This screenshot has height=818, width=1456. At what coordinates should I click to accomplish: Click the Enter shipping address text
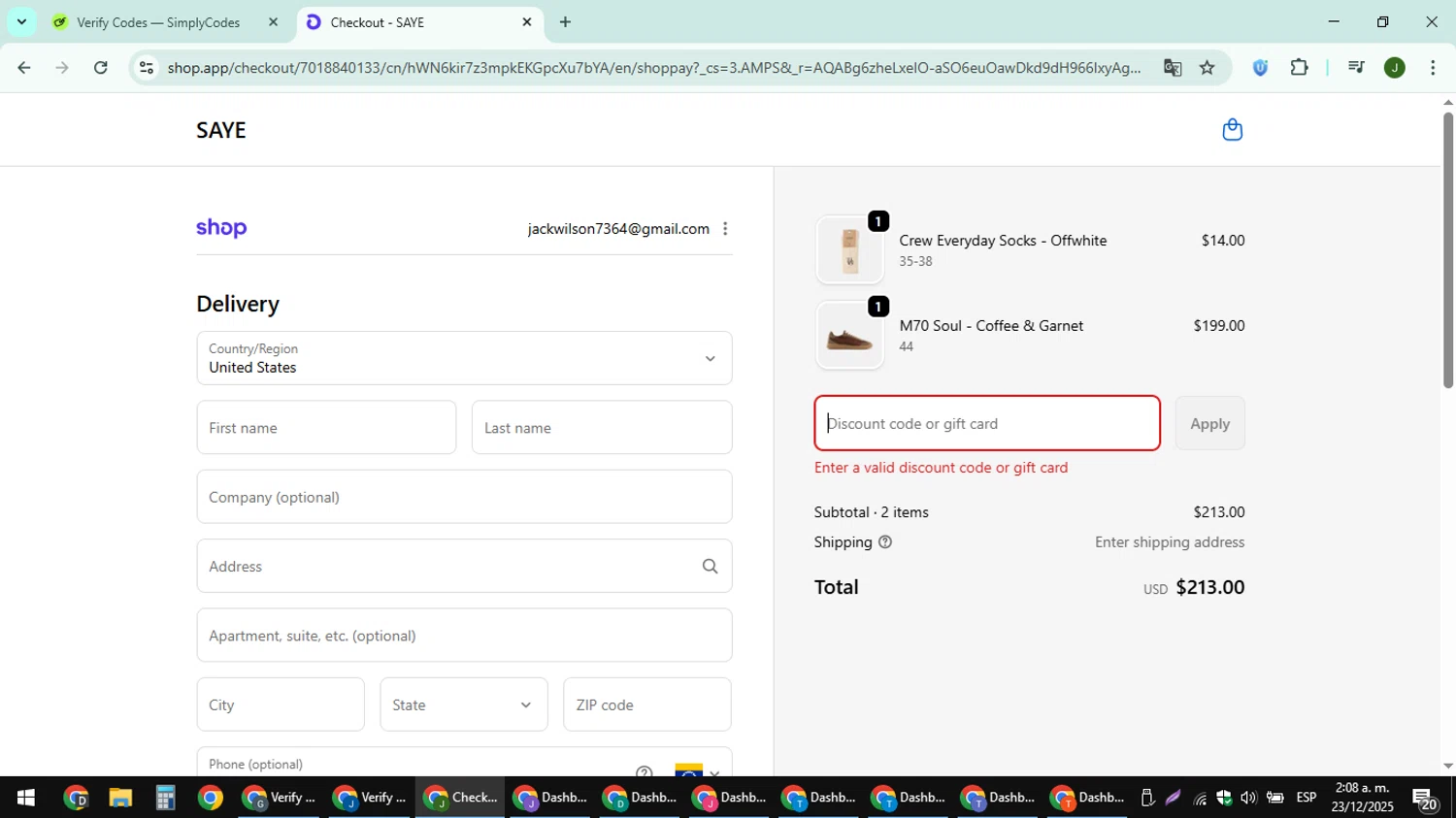click(x=1170, y=542)
